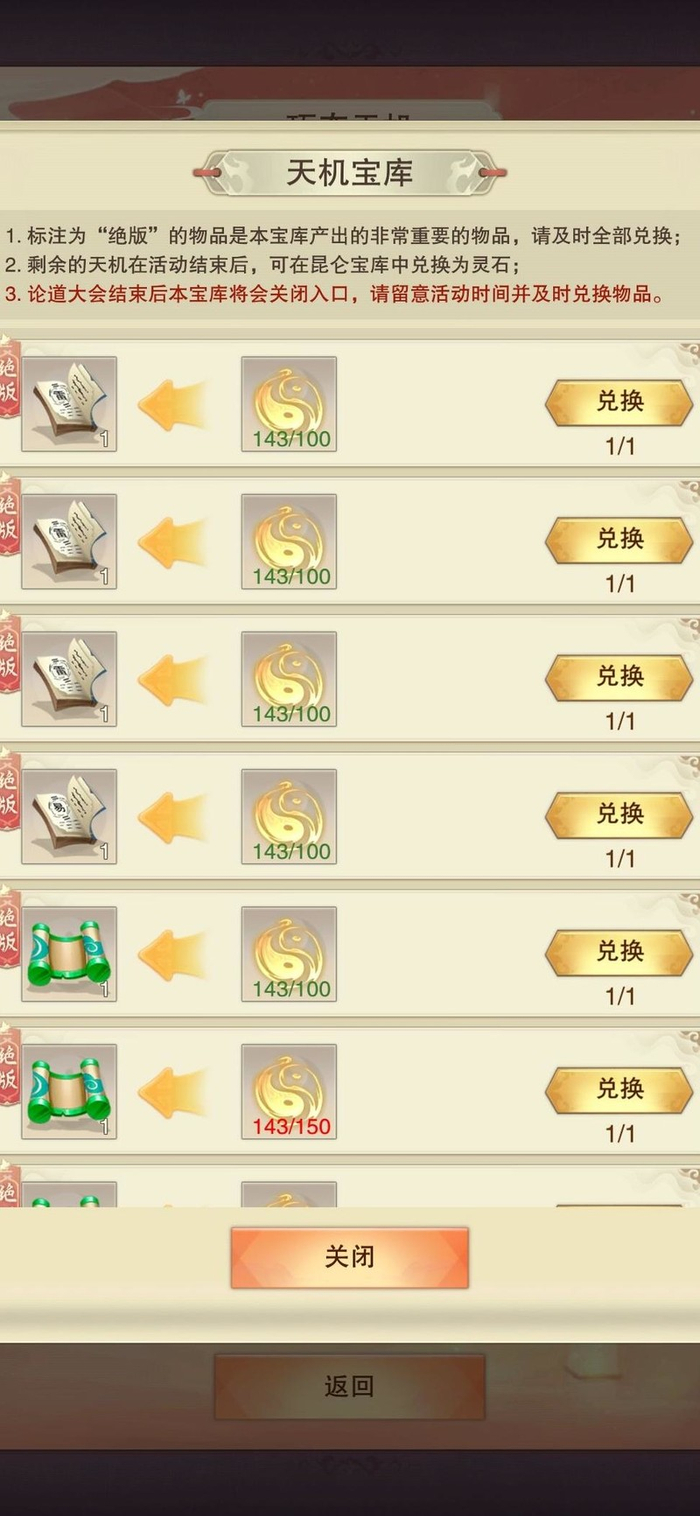Screen dimensions: 700x1516
Task: Tap the 易 book icon in the fourth row
Action: coord(69,816)
